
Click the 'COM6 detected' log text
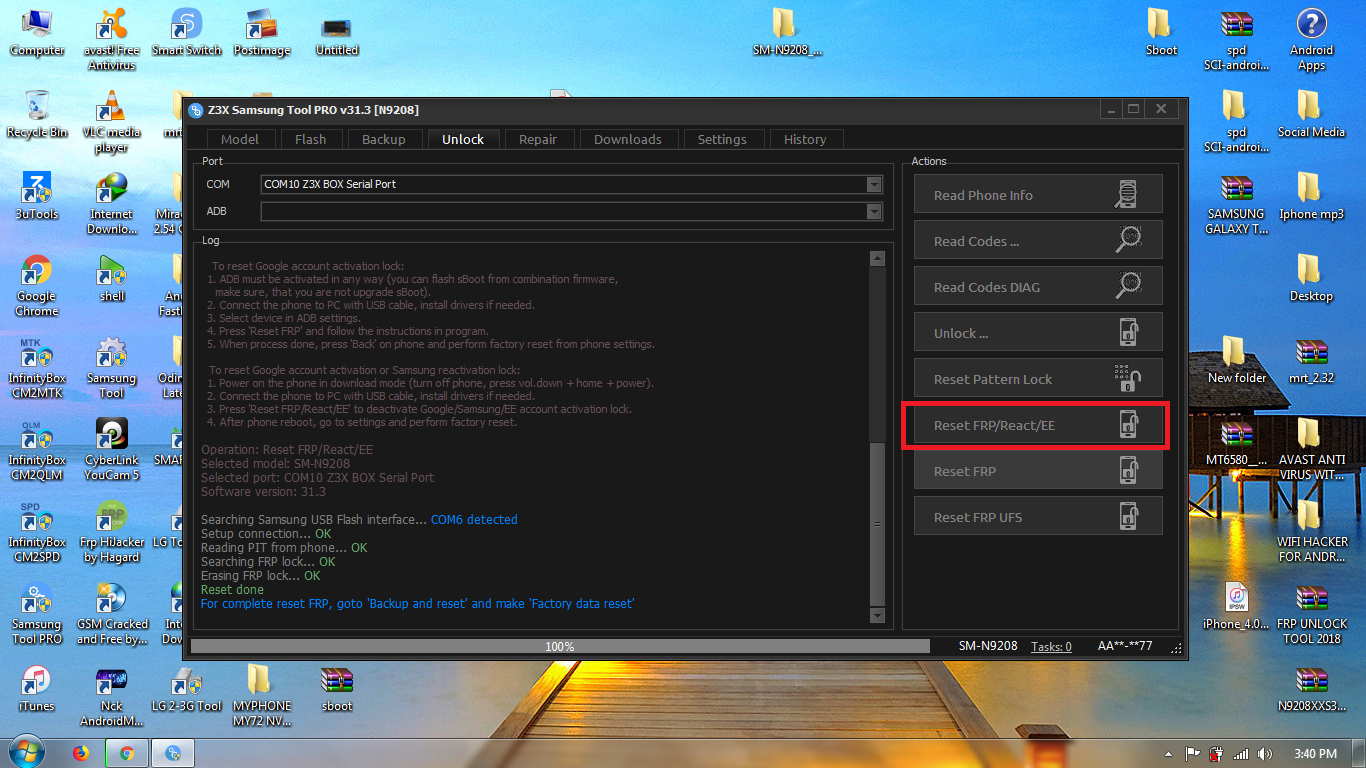(474, 520)
